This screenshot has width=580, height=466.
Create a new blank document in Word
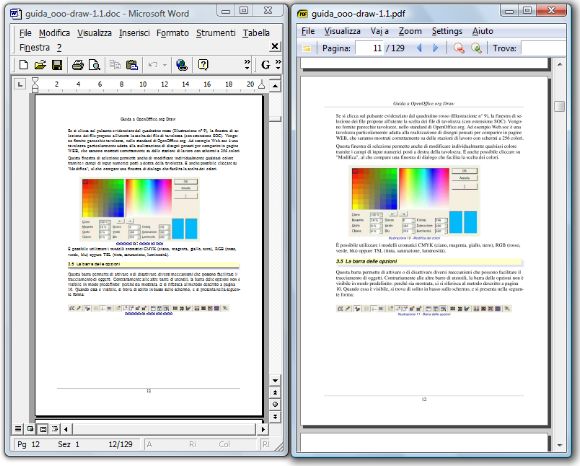24,65
